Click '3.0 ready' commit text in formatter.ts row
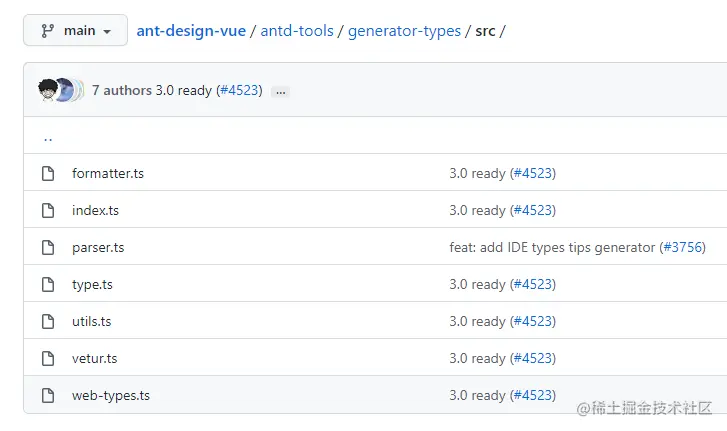Viewport: 727px width, 431px height. pos(477,173)
